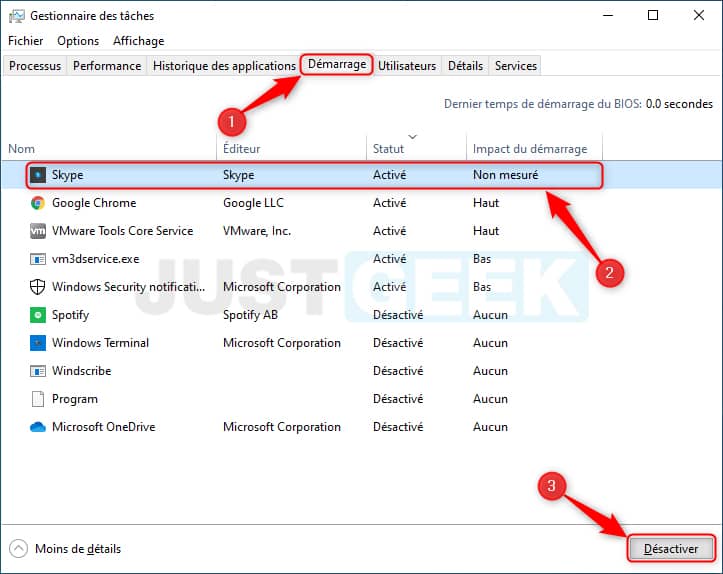Click the Windows Terminal icon

(38, 343)
